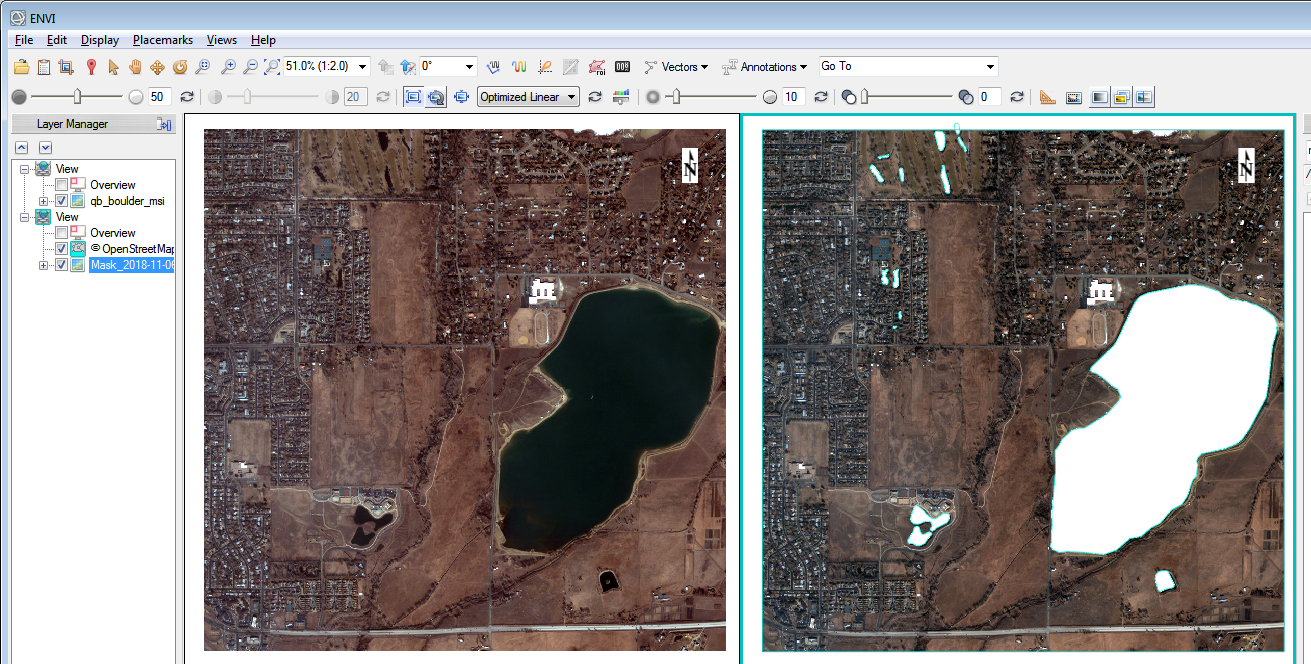Uncheck the qb_boulder_msi layer checkbox
This screenshot has height=664, width=1311.
click(x=62, y=201)
